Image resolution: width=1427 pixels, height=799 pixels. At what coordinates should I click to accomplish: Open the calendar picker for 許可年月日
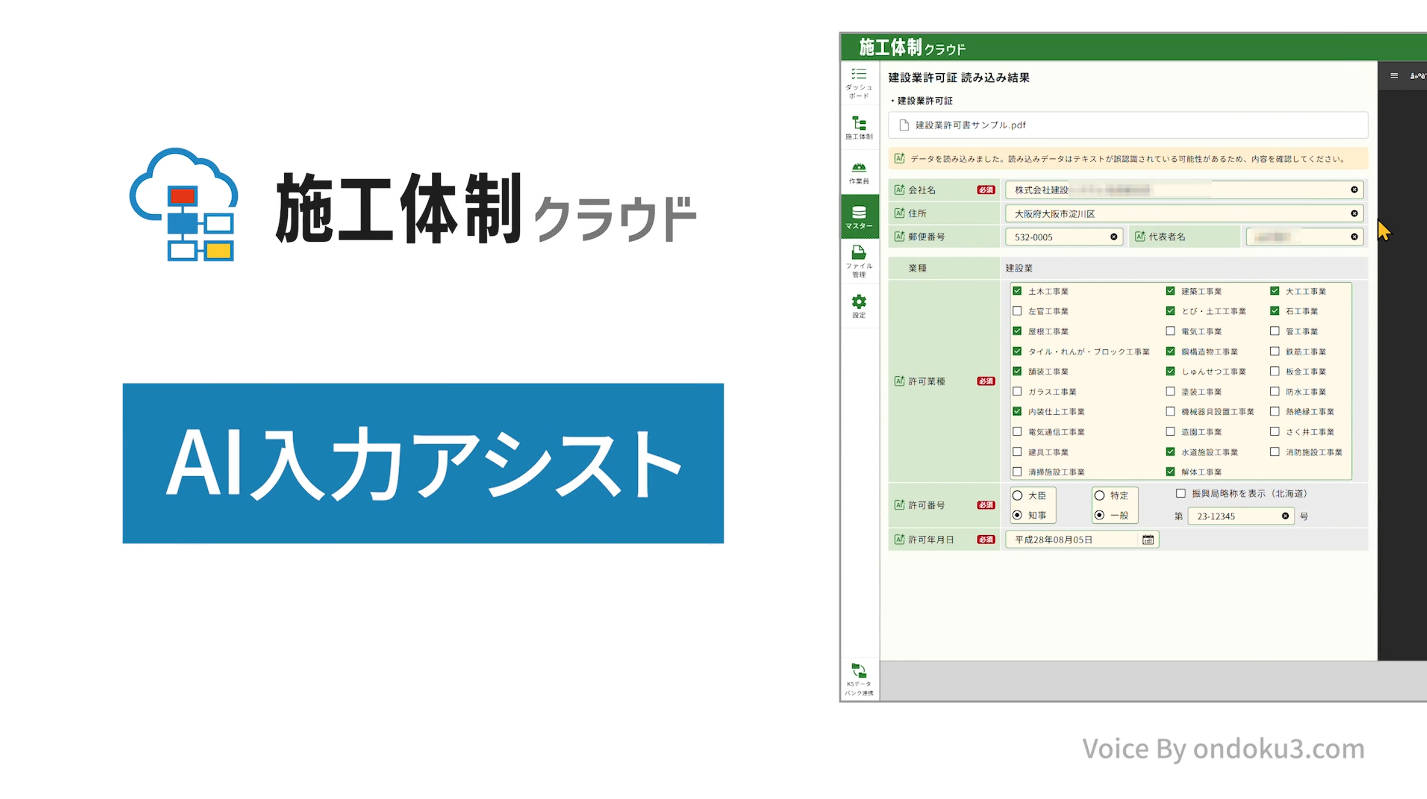(x=1148, y=540)
